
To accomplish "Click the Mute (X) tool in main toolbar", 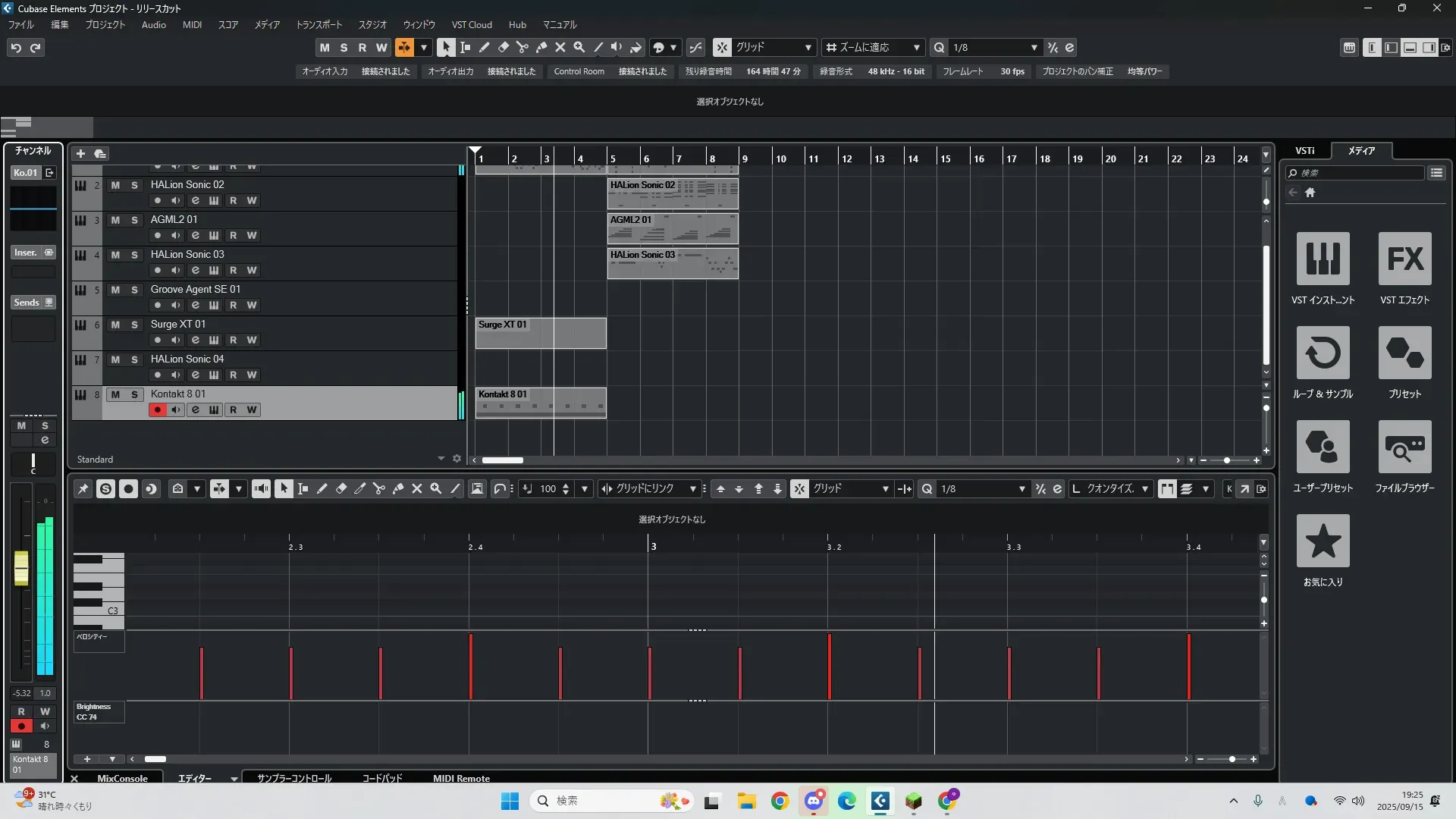I will point(560,47).
